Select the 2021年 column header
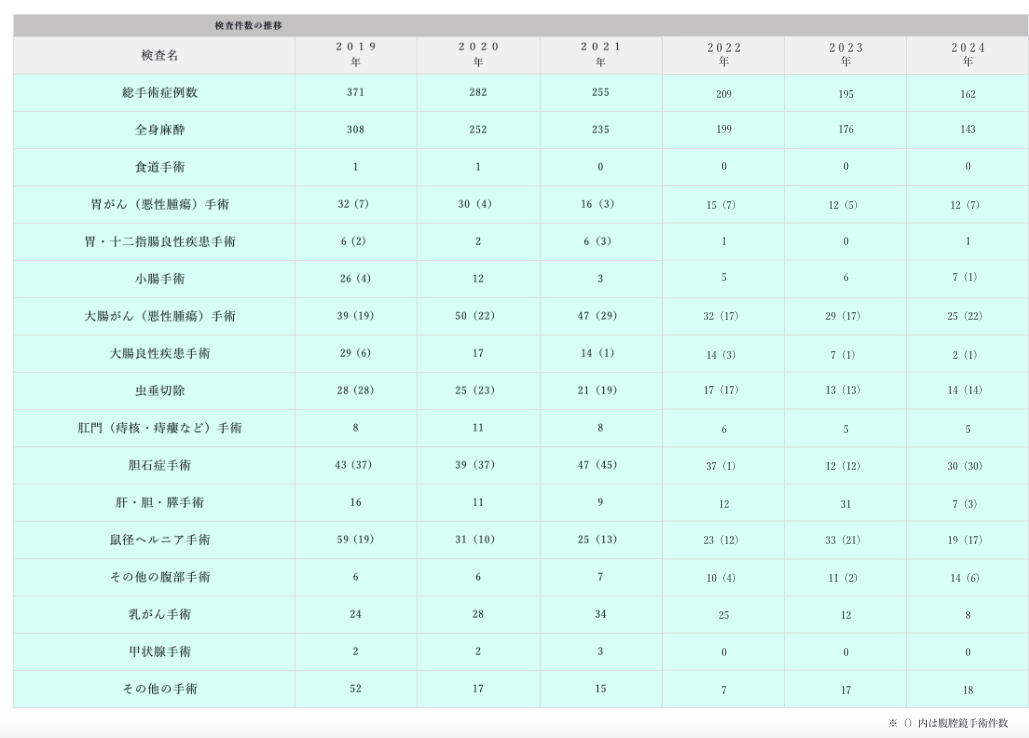Image resolution: width=1029 pixels, height=738 pixels. [x=600, y=54]
